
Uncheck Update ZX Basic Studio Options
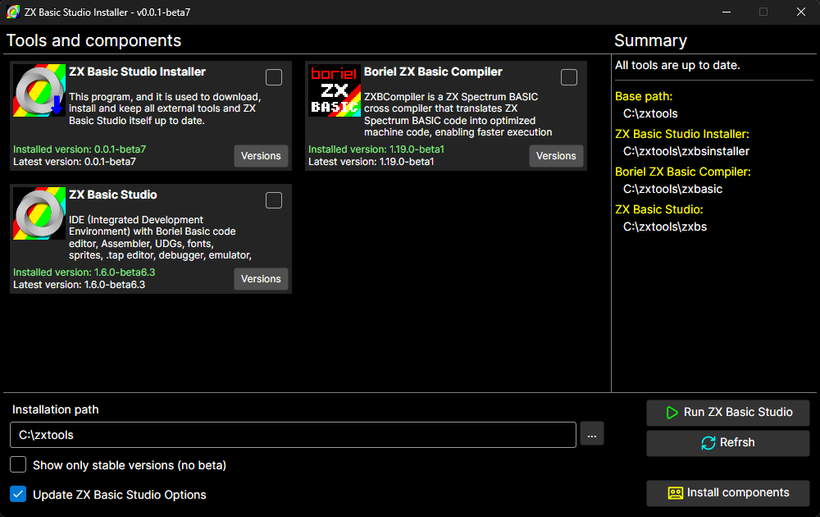(18, 494)
